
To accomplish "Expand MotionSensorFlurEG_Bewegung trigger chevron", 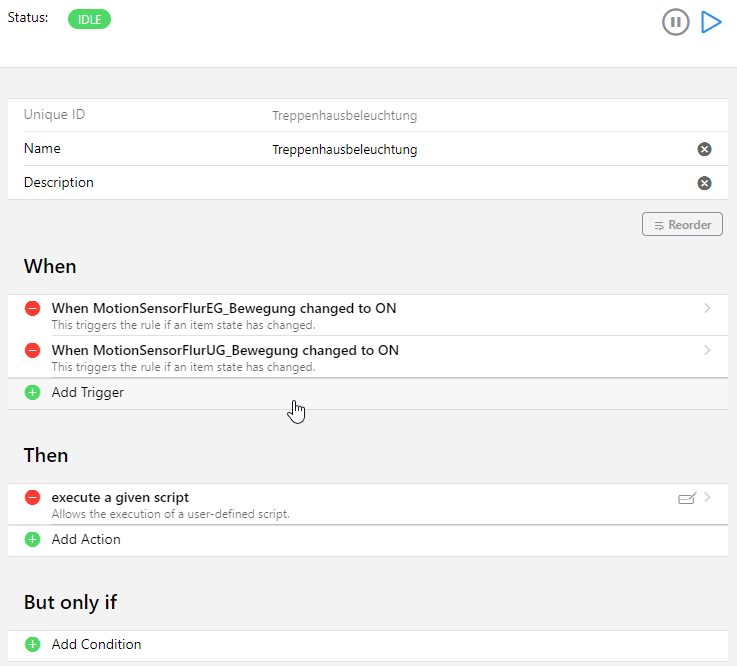I will point(707,308).
